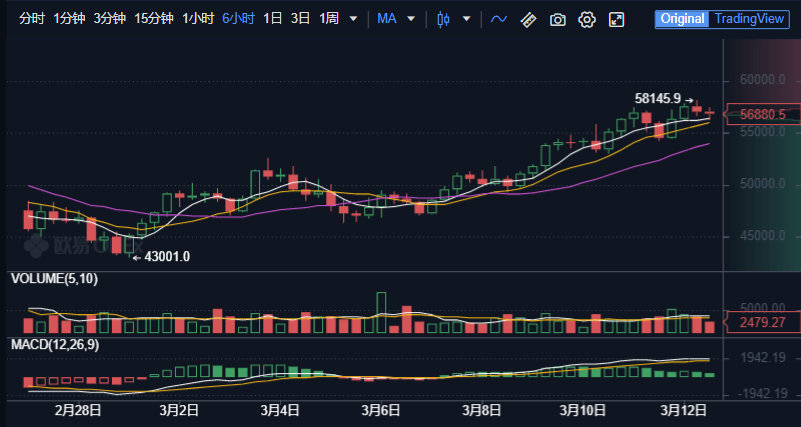801x427 pixels.
Task: Switch to 15分钟 interval
Action: coord(154,19)
